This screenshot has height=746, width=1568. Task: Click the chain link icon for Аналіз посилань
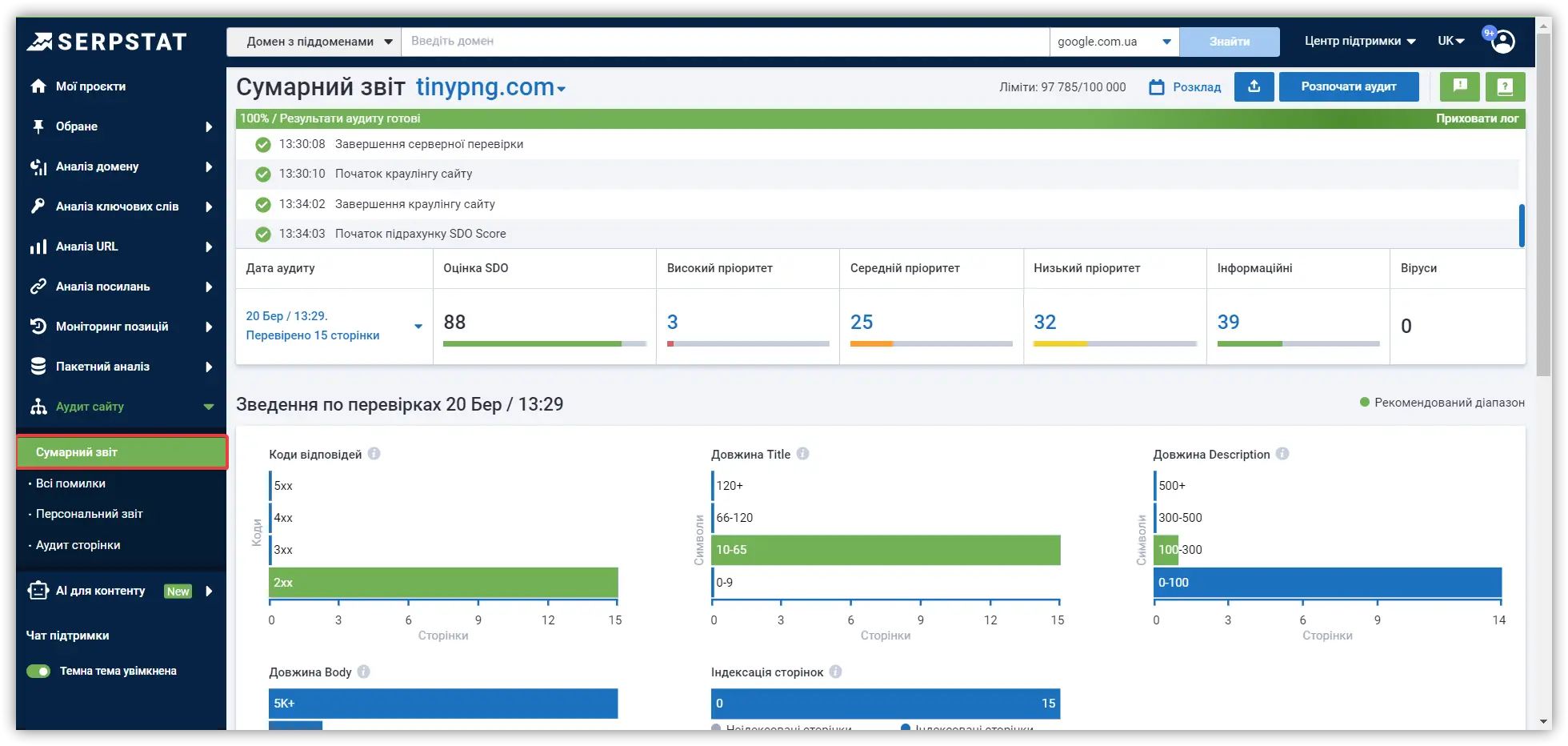point(38,287)
